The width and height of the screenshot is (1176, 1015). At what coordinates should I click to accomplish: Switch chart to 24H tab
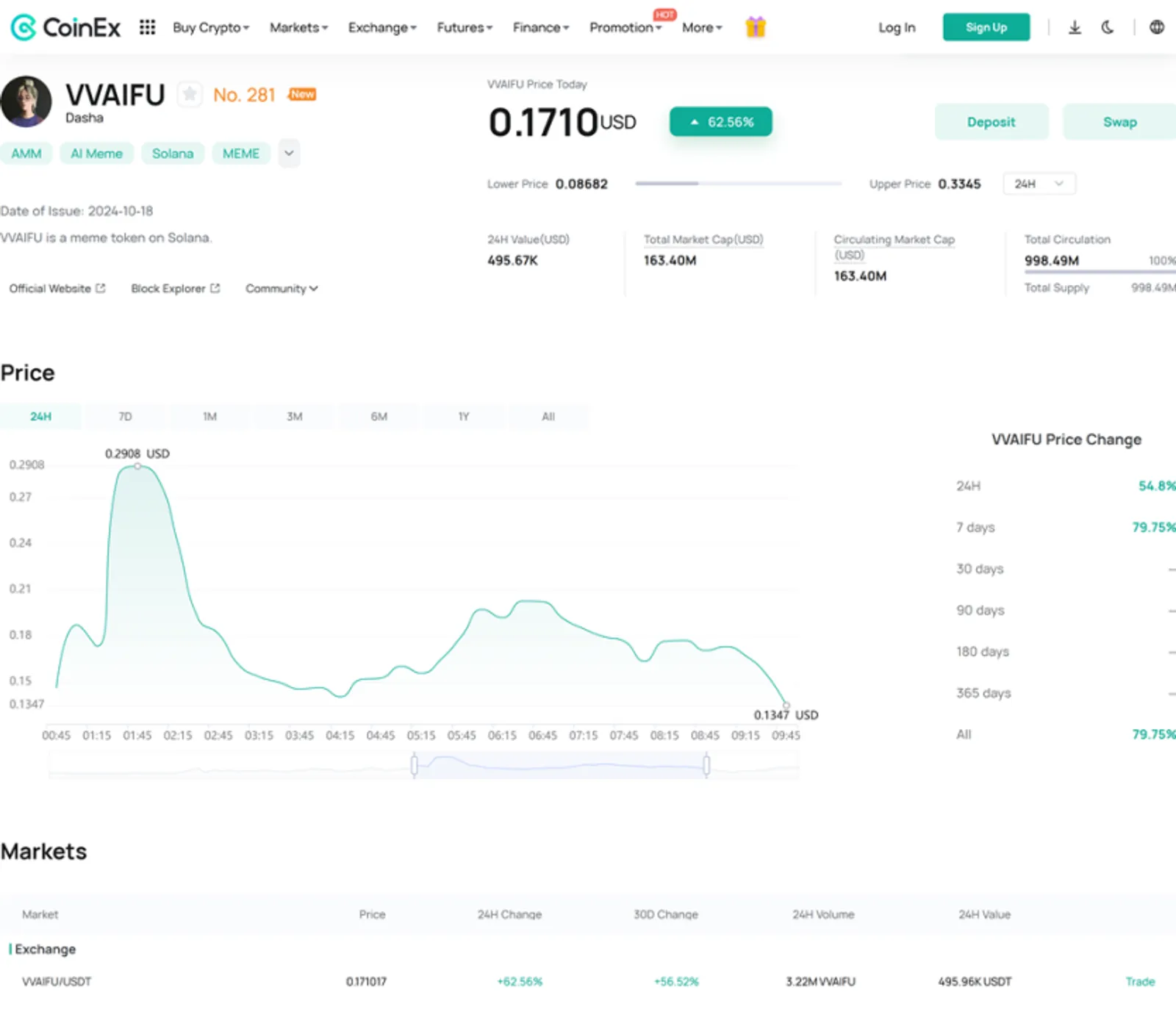click(x=41, y=416)
